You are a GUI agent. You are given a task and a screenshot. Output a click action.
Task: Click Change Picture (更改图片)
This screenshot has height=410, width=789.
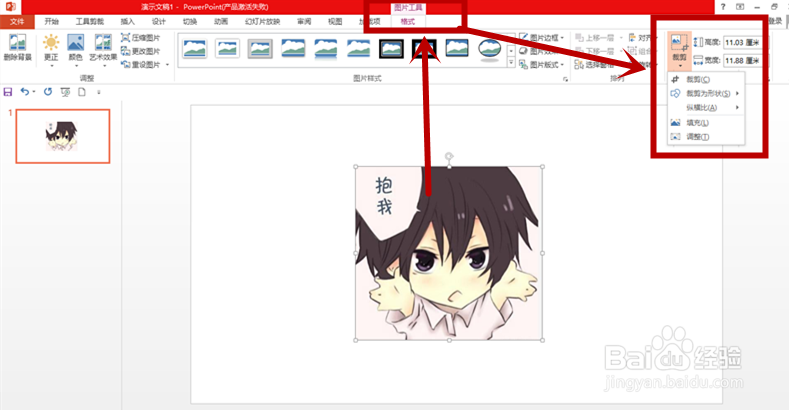(140, 51)
